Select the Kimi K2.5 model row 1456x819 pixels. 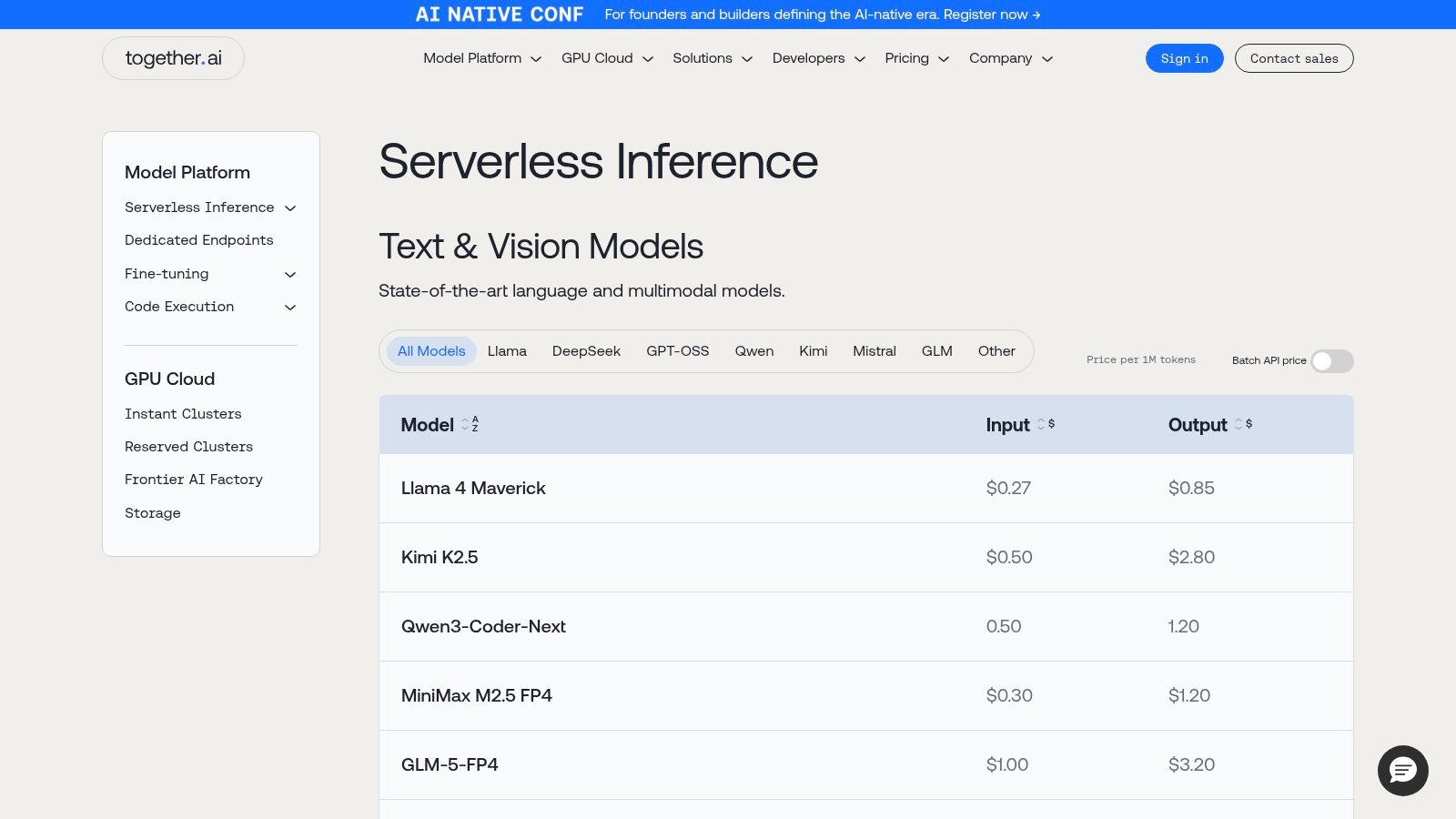[440, 557]
